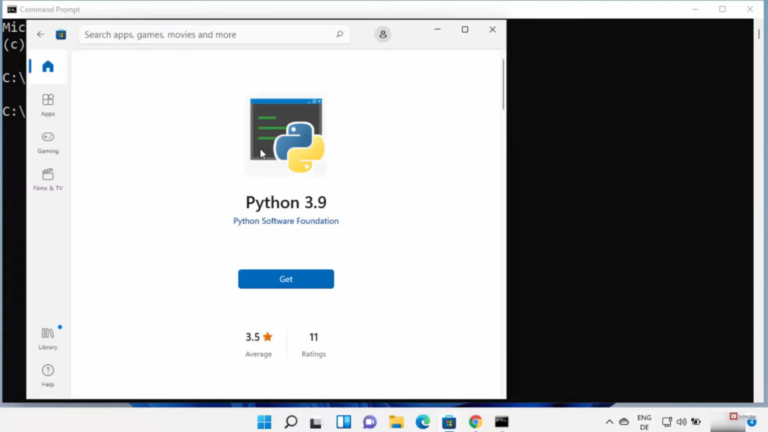The image size is (768, 432).
Task: Open the Windows Start menu
Action: point(264,422)
